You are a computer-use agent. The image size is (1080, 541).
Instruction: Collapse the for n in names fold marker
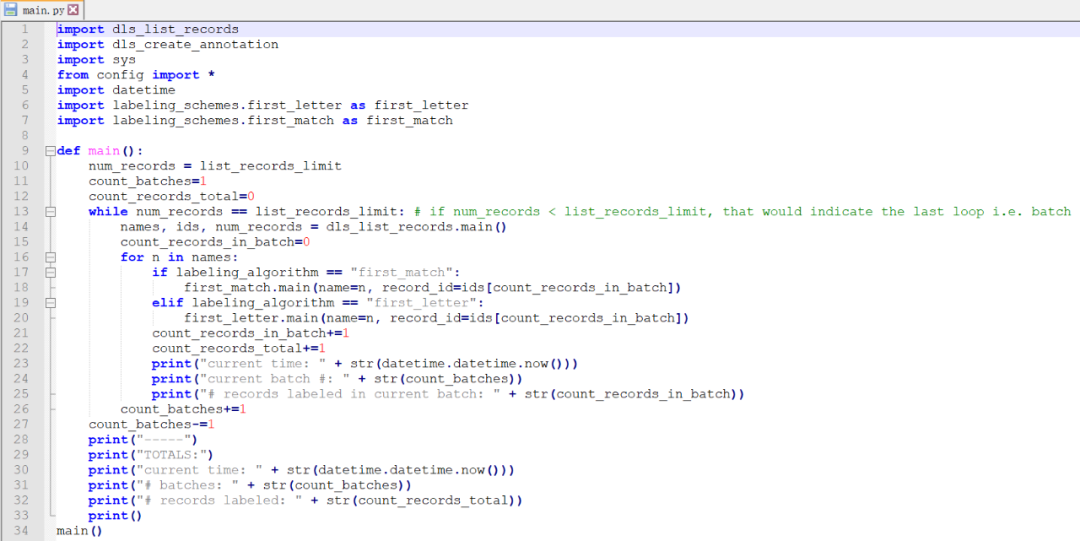click(x=50, y=257)
